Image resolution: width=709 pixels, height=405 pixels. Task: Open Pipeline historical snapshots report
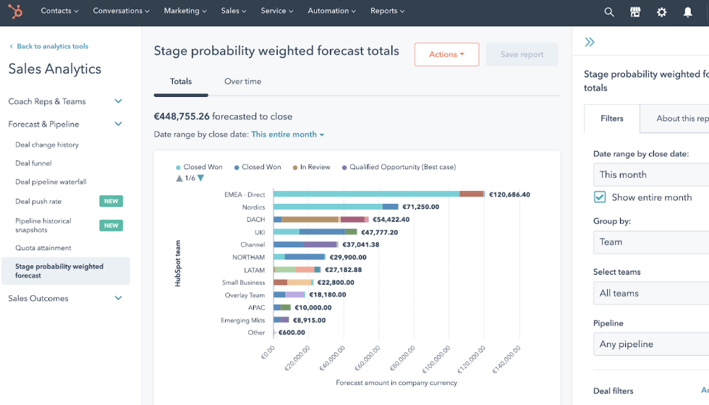point(43,225)
